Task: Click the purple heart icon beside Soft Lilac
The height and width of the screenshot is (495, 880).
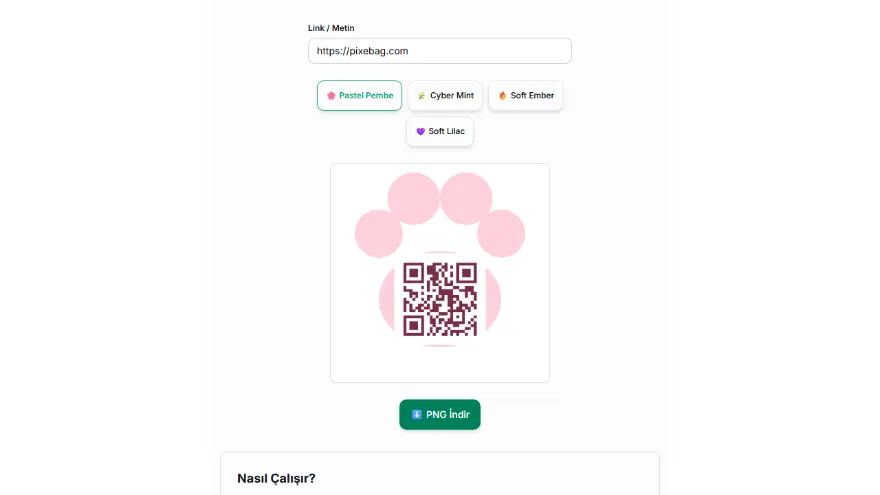Action: pos(420,131)
